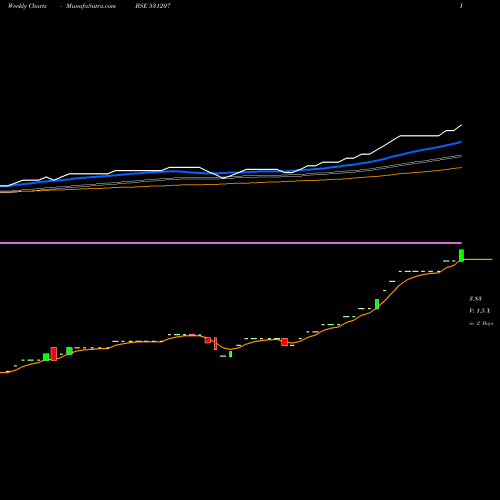500x500 pixels.
Task: Click the large red candle near the chart's left side
Action: [x=54, y=354]
